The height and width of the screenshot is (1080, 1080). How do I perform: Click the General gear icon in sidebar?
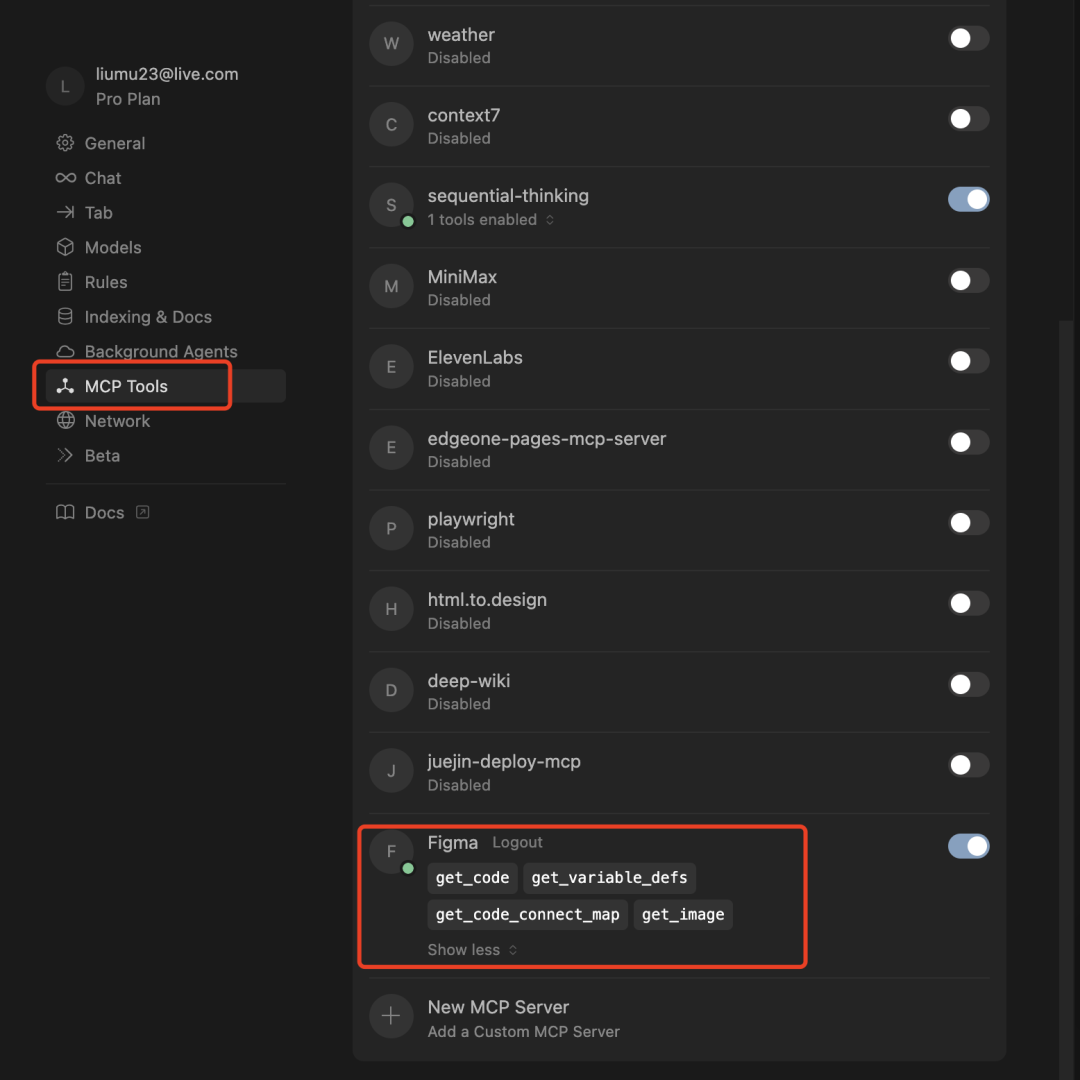65,143
